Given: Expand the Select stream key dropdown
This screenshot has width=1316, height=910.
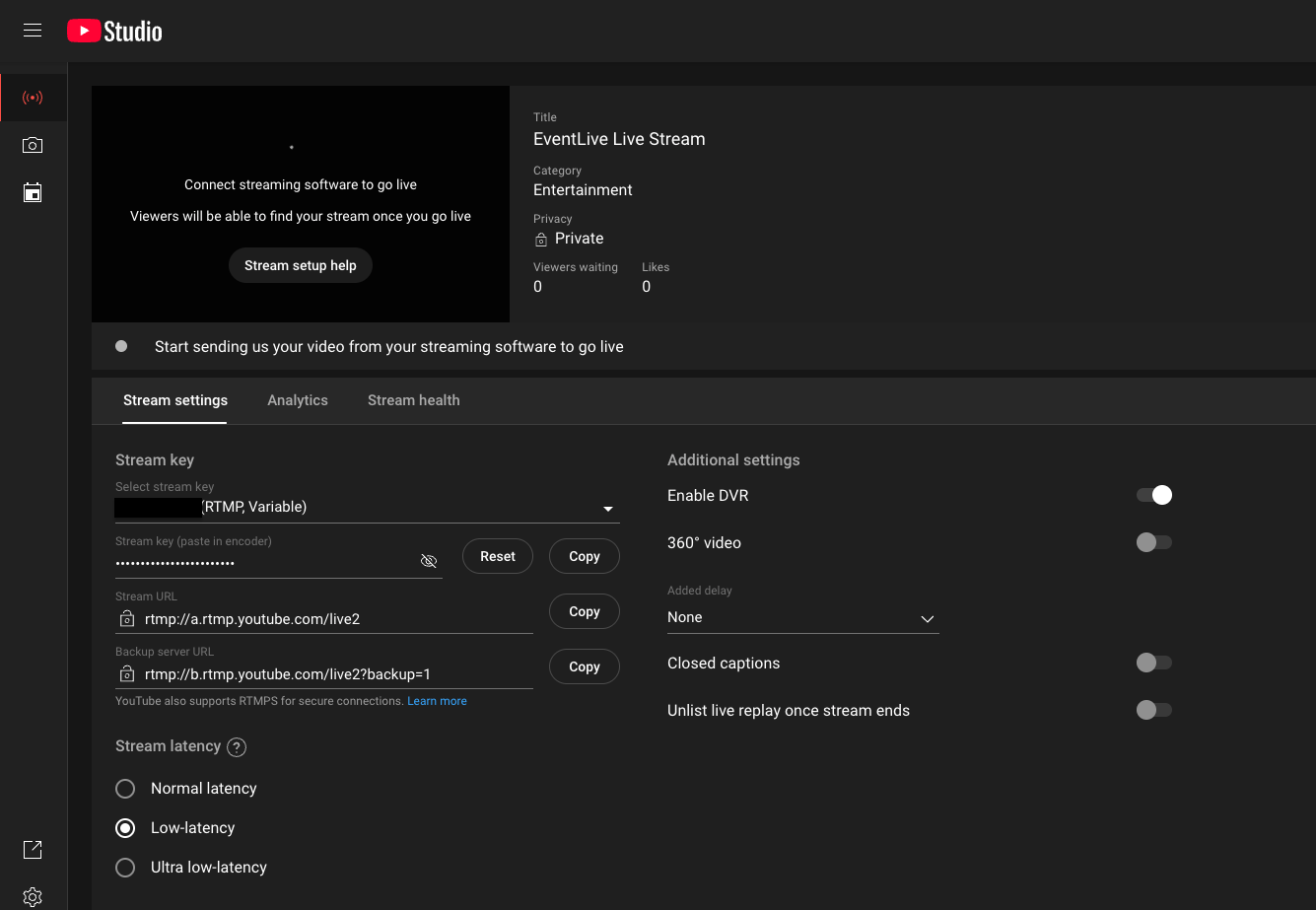Looking at the screenshot, I should (608, 509).
